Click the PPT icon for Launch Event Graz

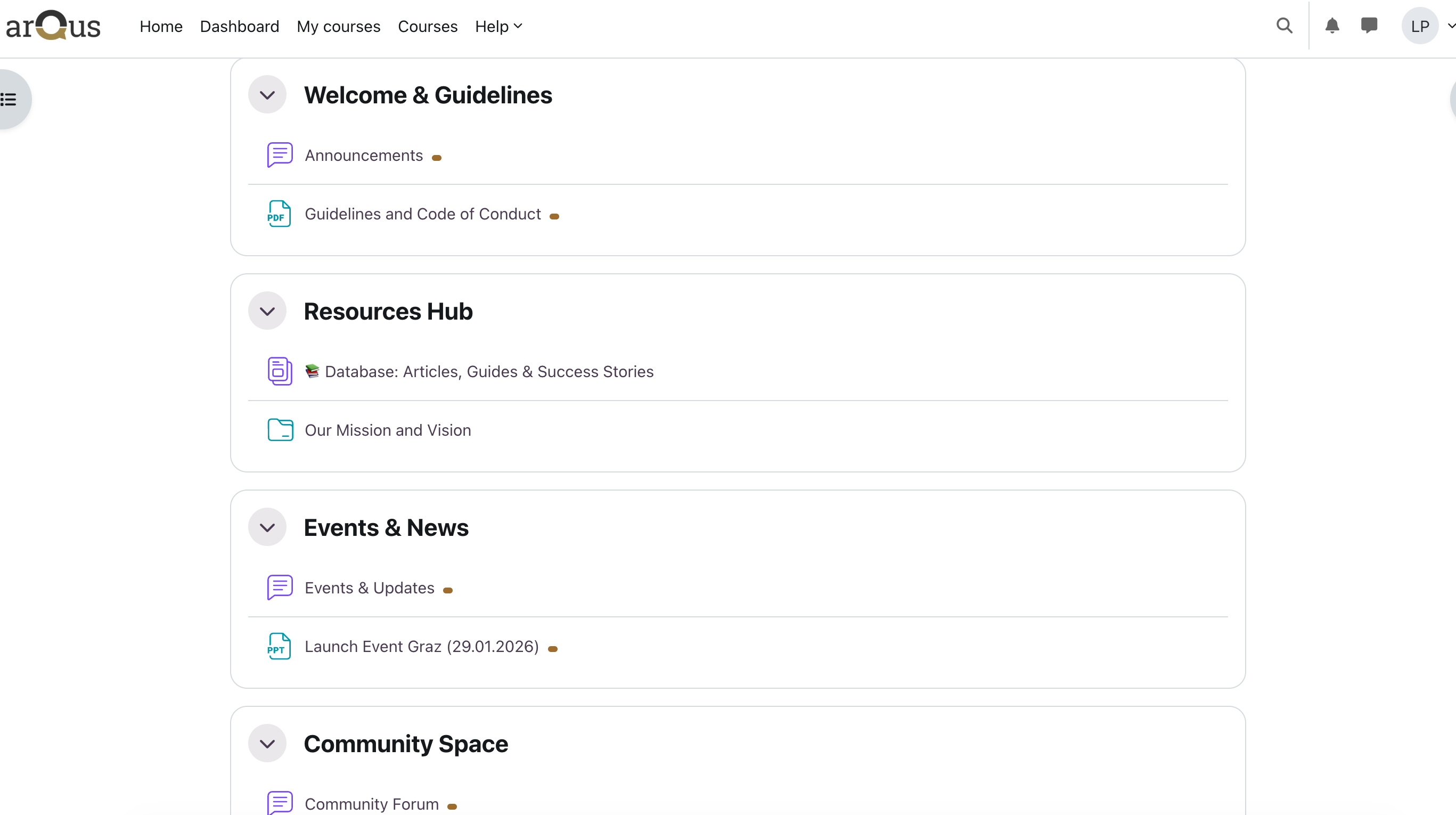point(279,646)
